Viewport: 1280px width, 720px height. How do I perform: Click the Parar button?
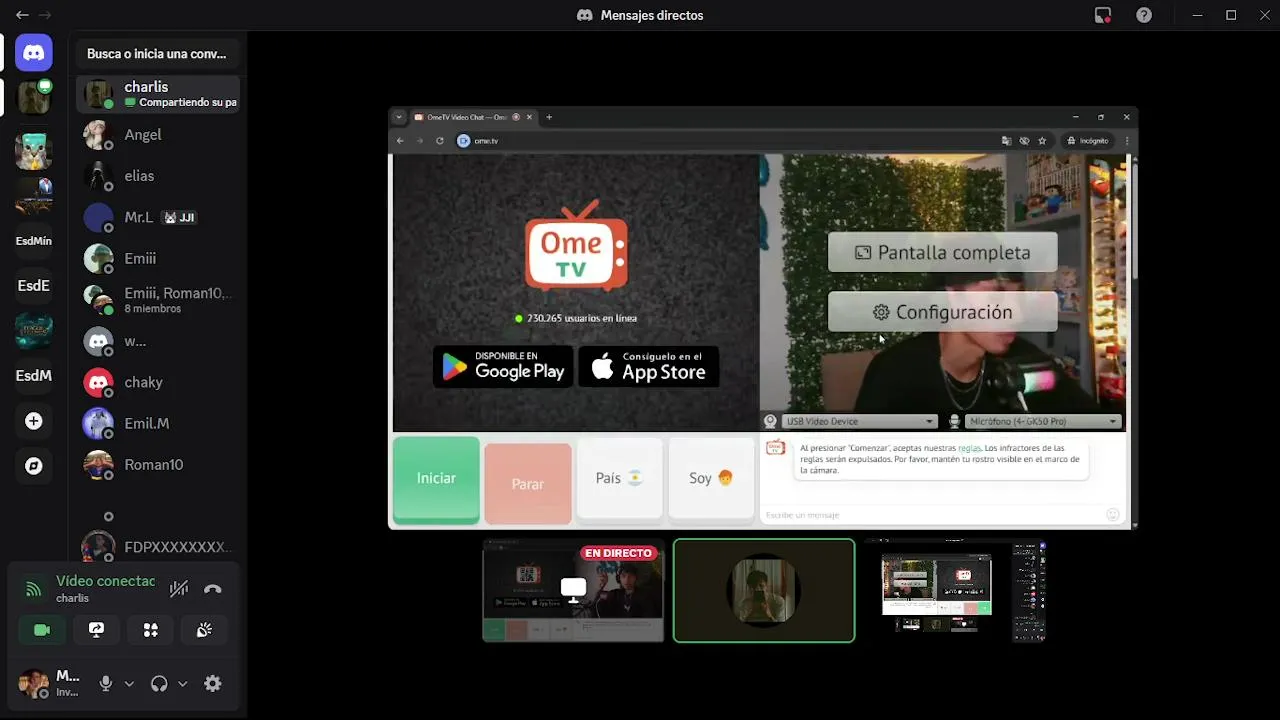pos(528,483)
